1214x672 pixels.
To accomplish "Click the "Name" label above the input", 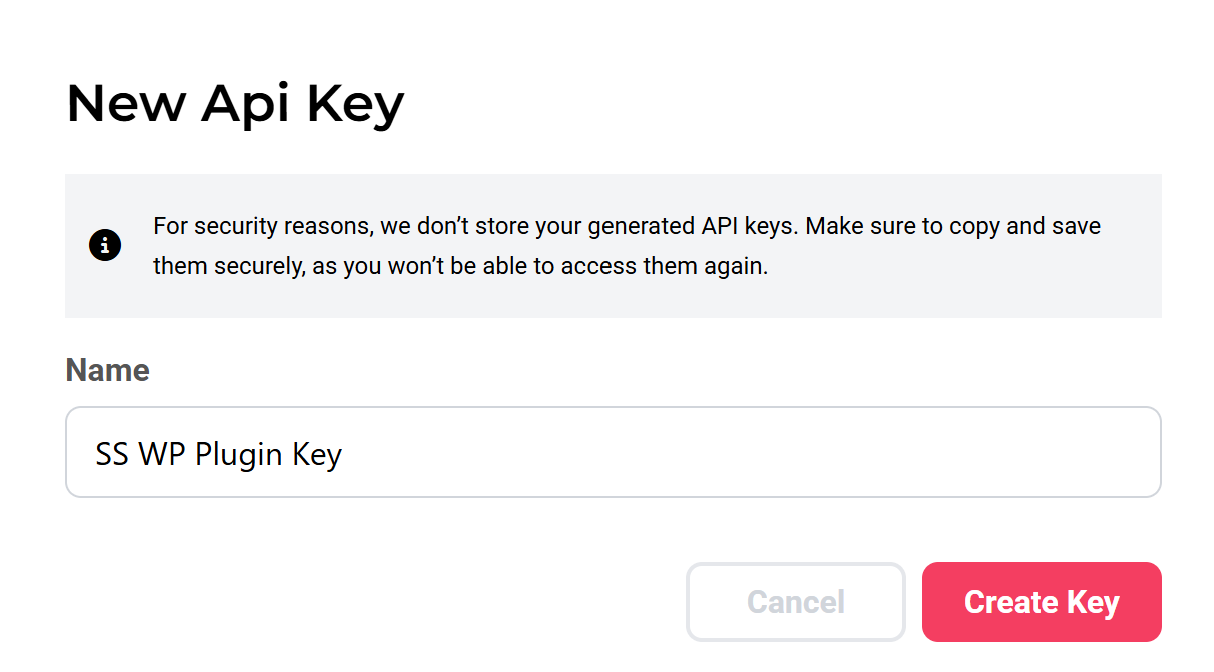I will tap(107, 370).
